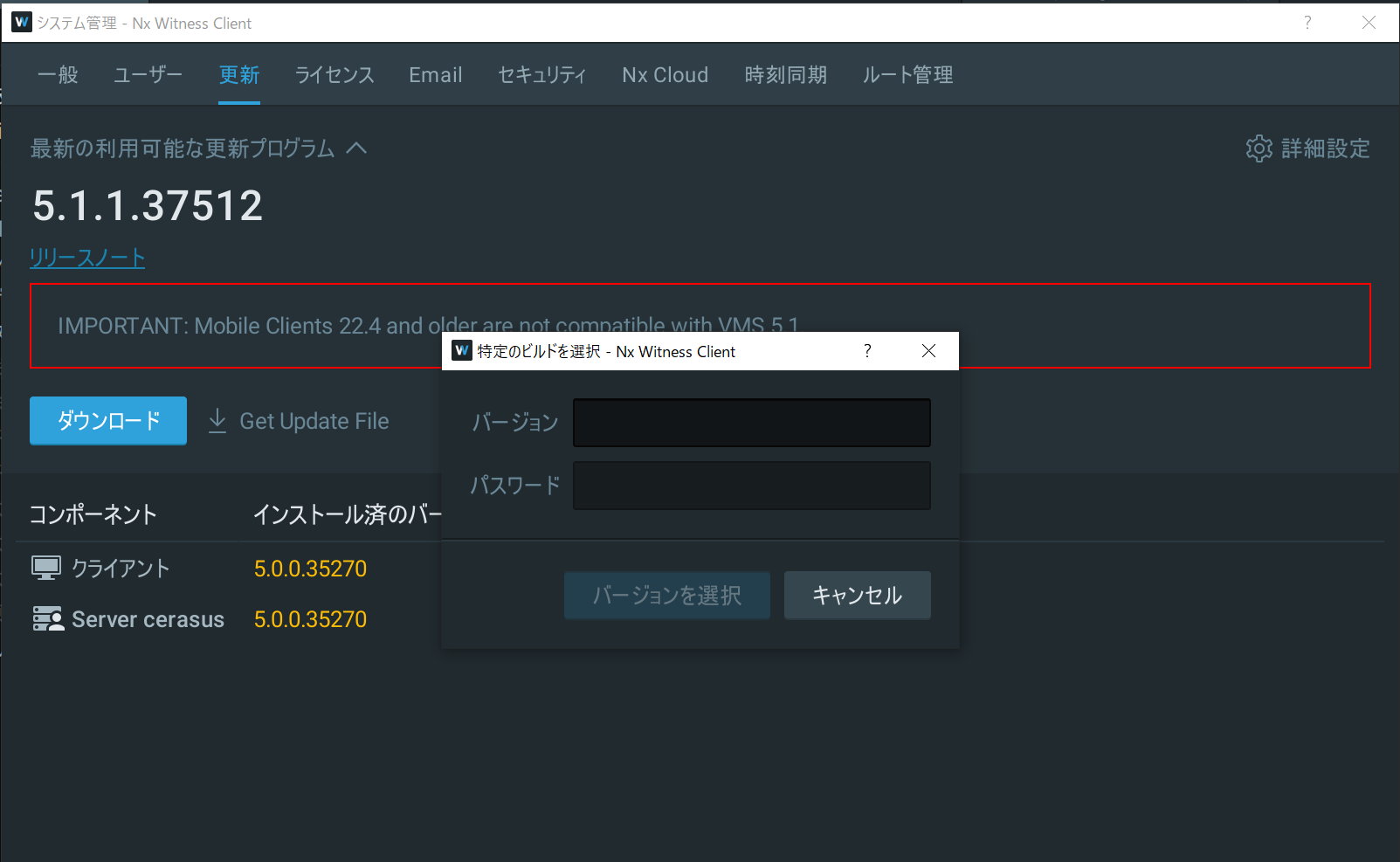1400x862 pixels.
Task: Select the 更新 tab
Action: (x=239, y=75)
